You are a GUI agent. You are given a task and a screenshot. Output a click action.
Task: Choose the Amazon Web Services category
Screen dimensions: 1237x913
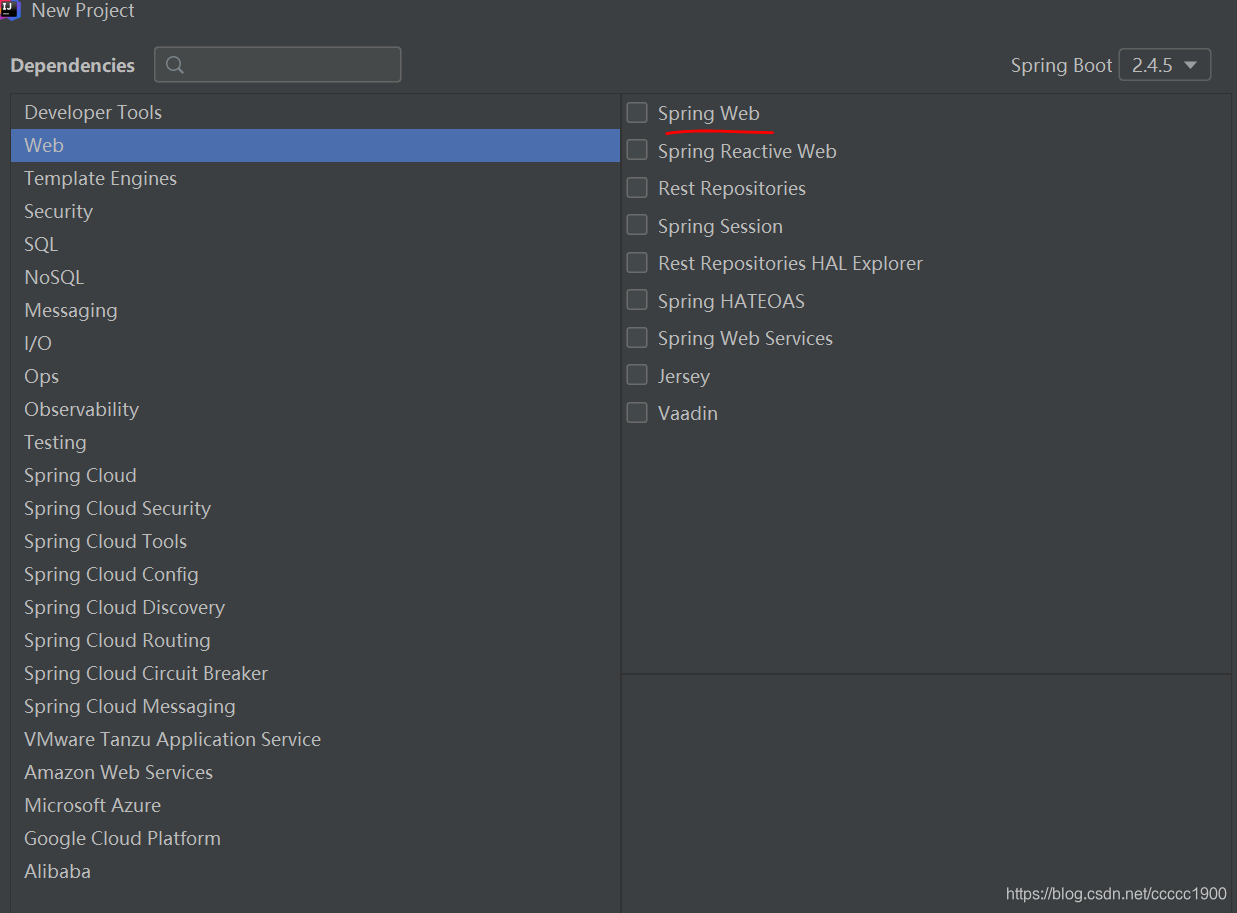click(315, 772)
